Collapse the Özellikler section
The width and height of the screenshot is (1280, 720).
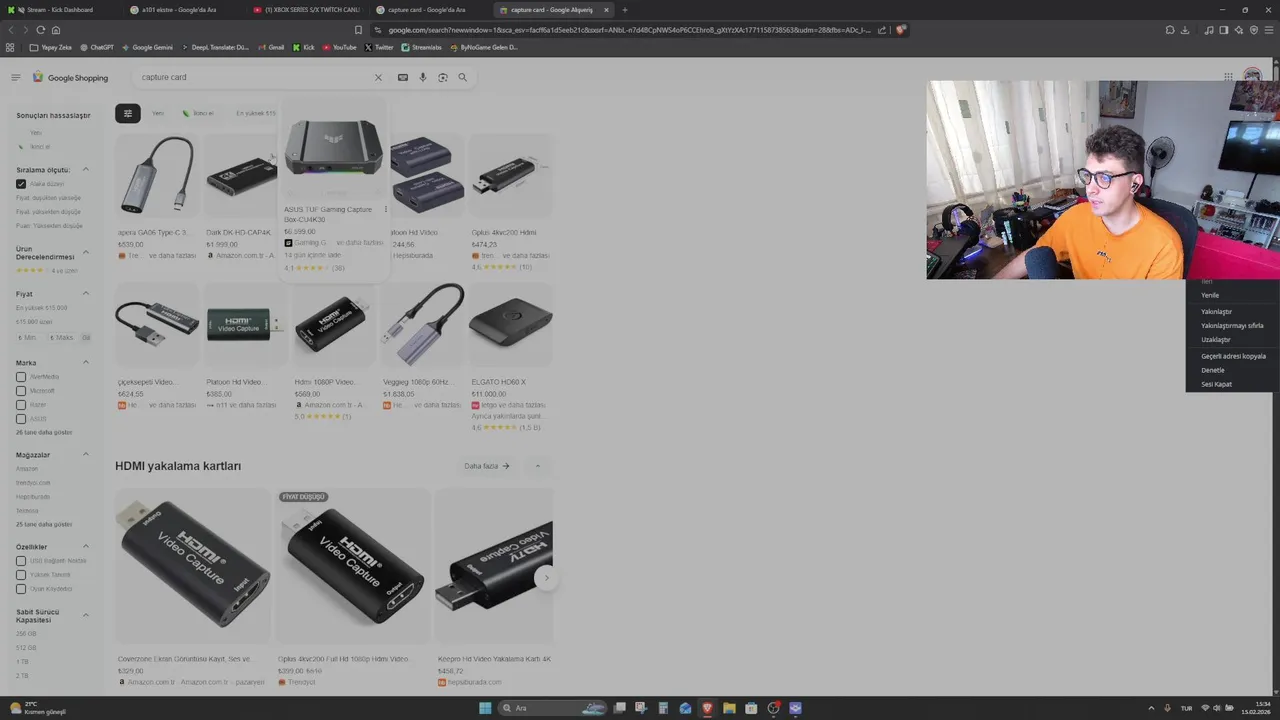86,547
